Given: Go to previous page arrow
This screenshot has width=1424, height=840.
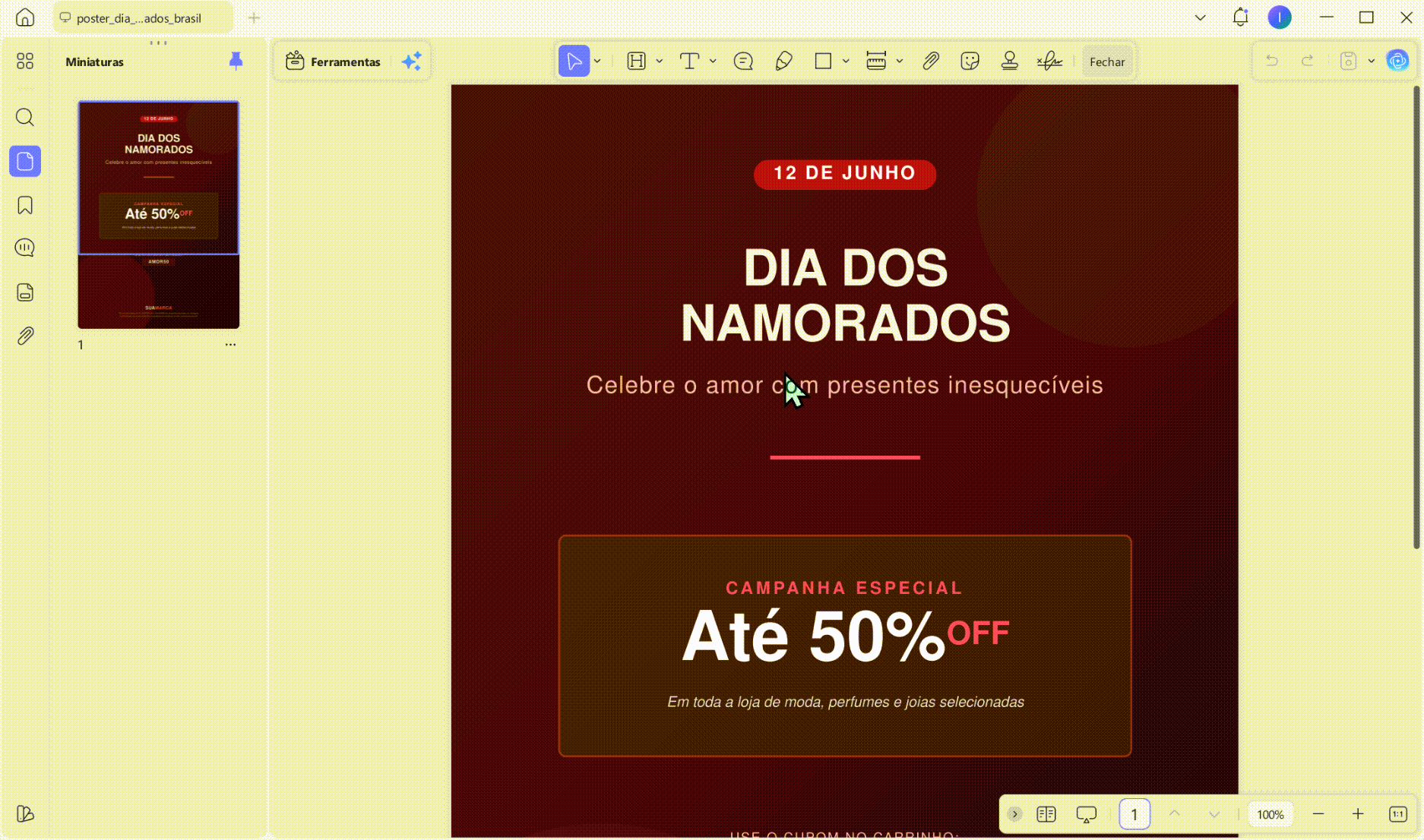Looking at the screenshot, I should click(x=1175, y=814).
